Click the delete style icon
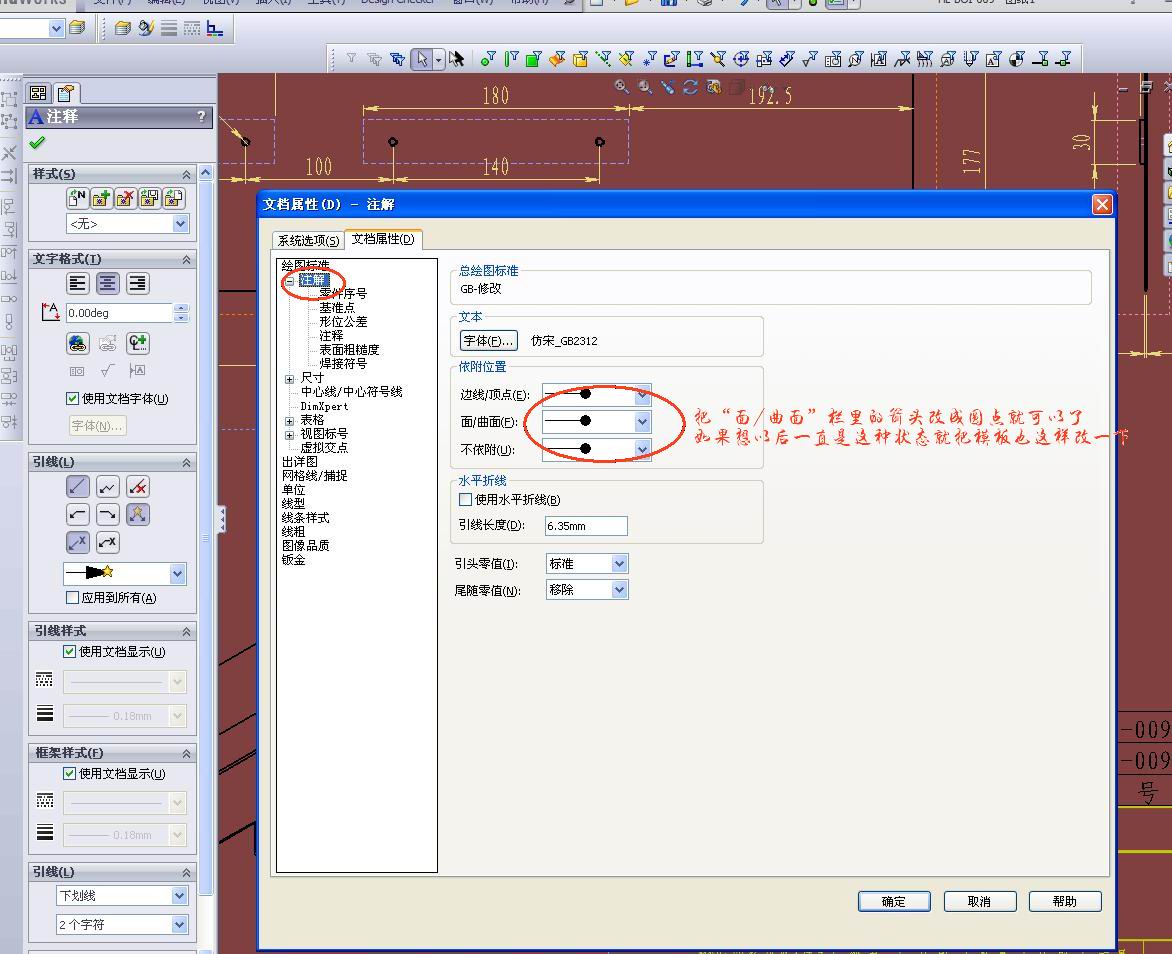 126,198
